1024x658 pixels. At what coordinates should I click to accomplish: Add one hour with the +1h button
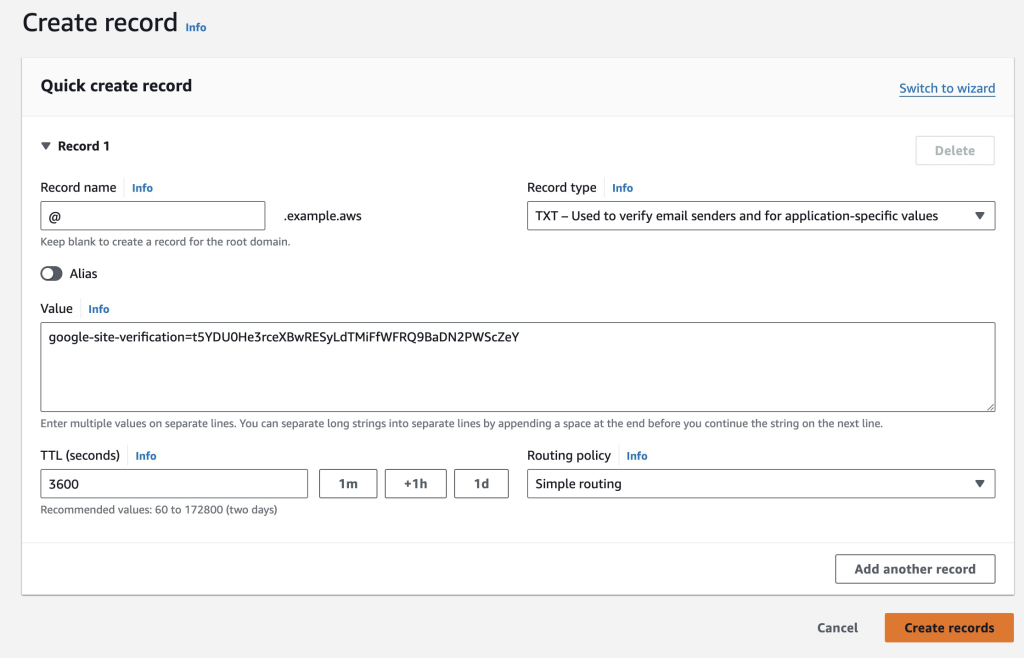pos(415,483)
